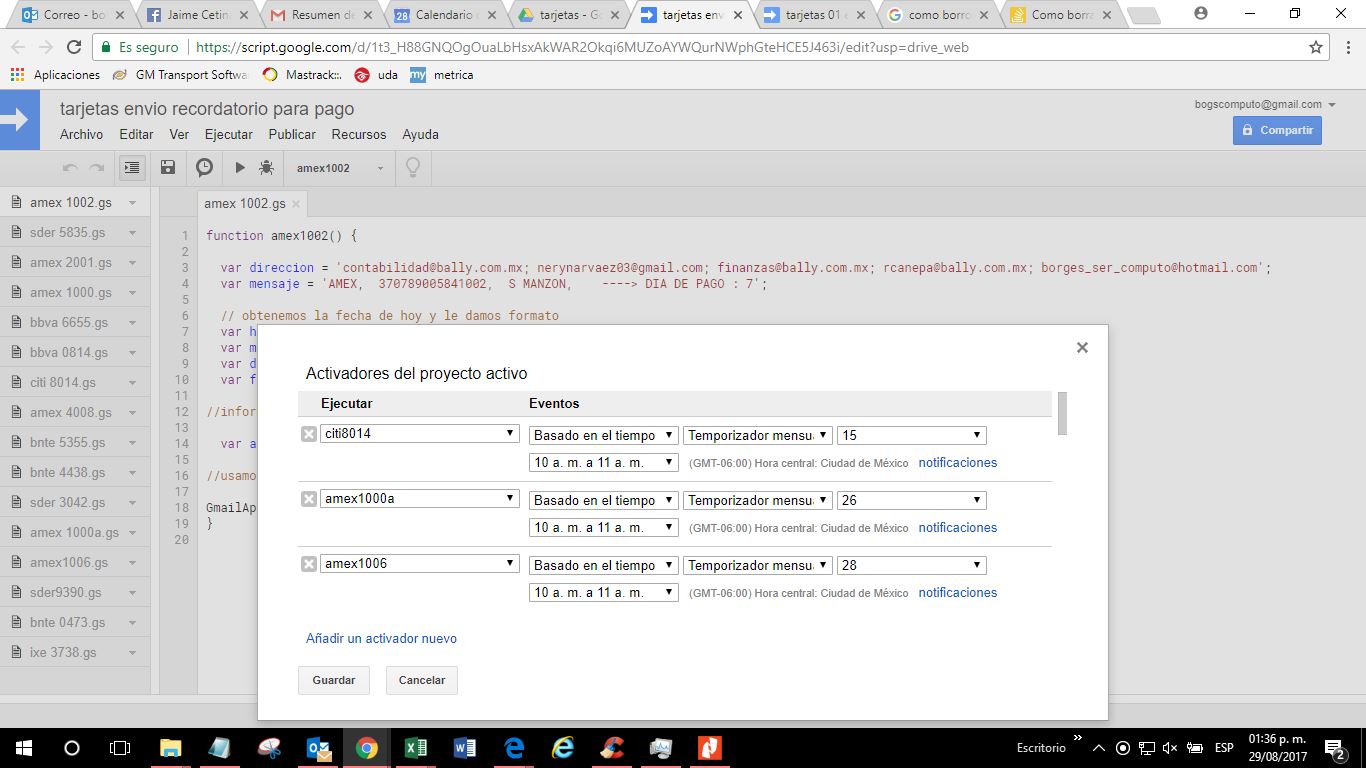This screenshot has height=768, width=1366.
Task: Open Word from the taskbar
Action: [465, 747]
